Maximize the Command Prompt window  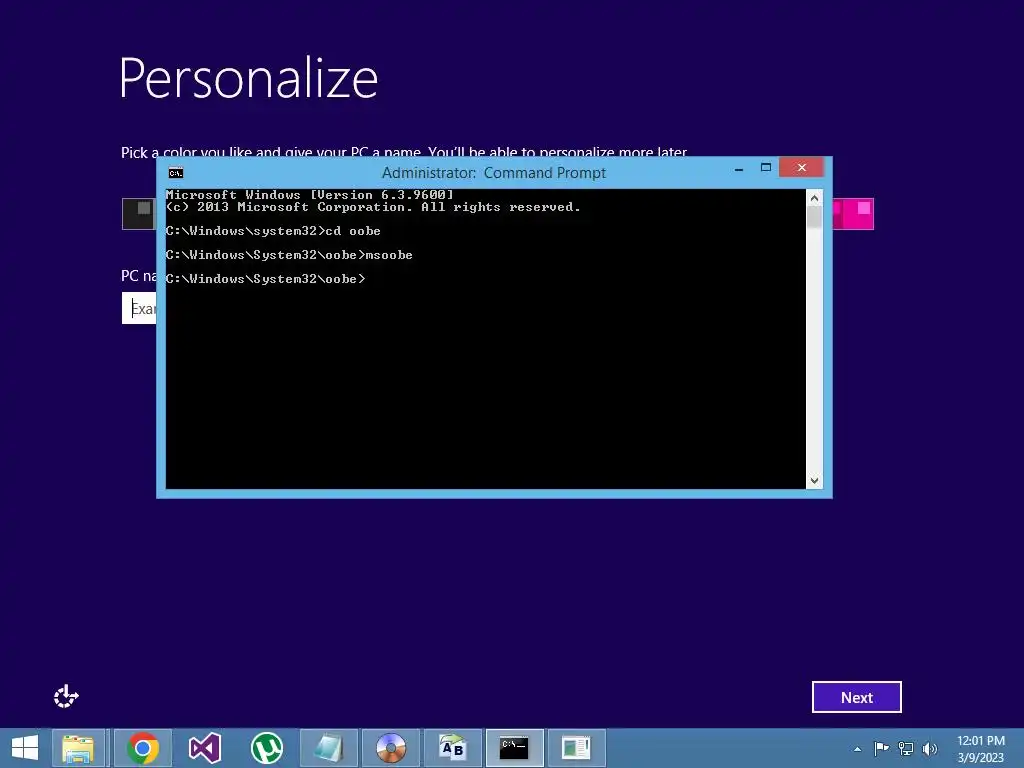click(766, 168)
